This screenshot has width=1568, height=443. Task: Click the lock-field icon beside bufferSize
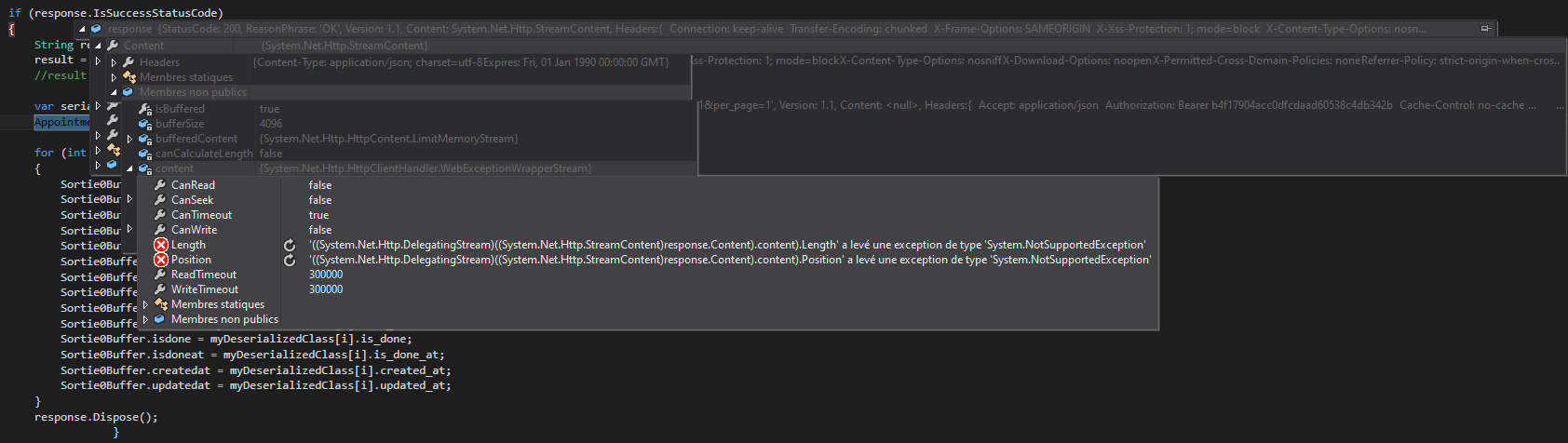coord(145,124)
